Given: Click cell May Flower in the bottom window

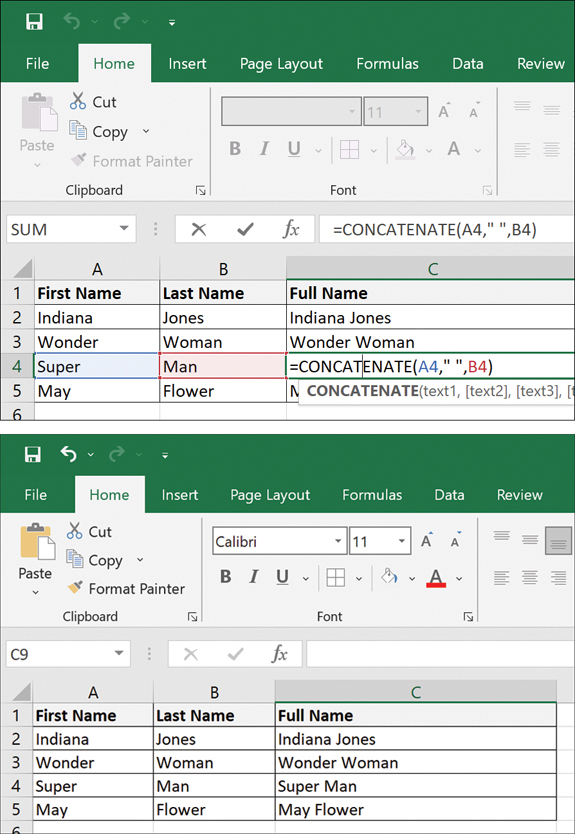Looking at the screenshot, I should 415,810.
